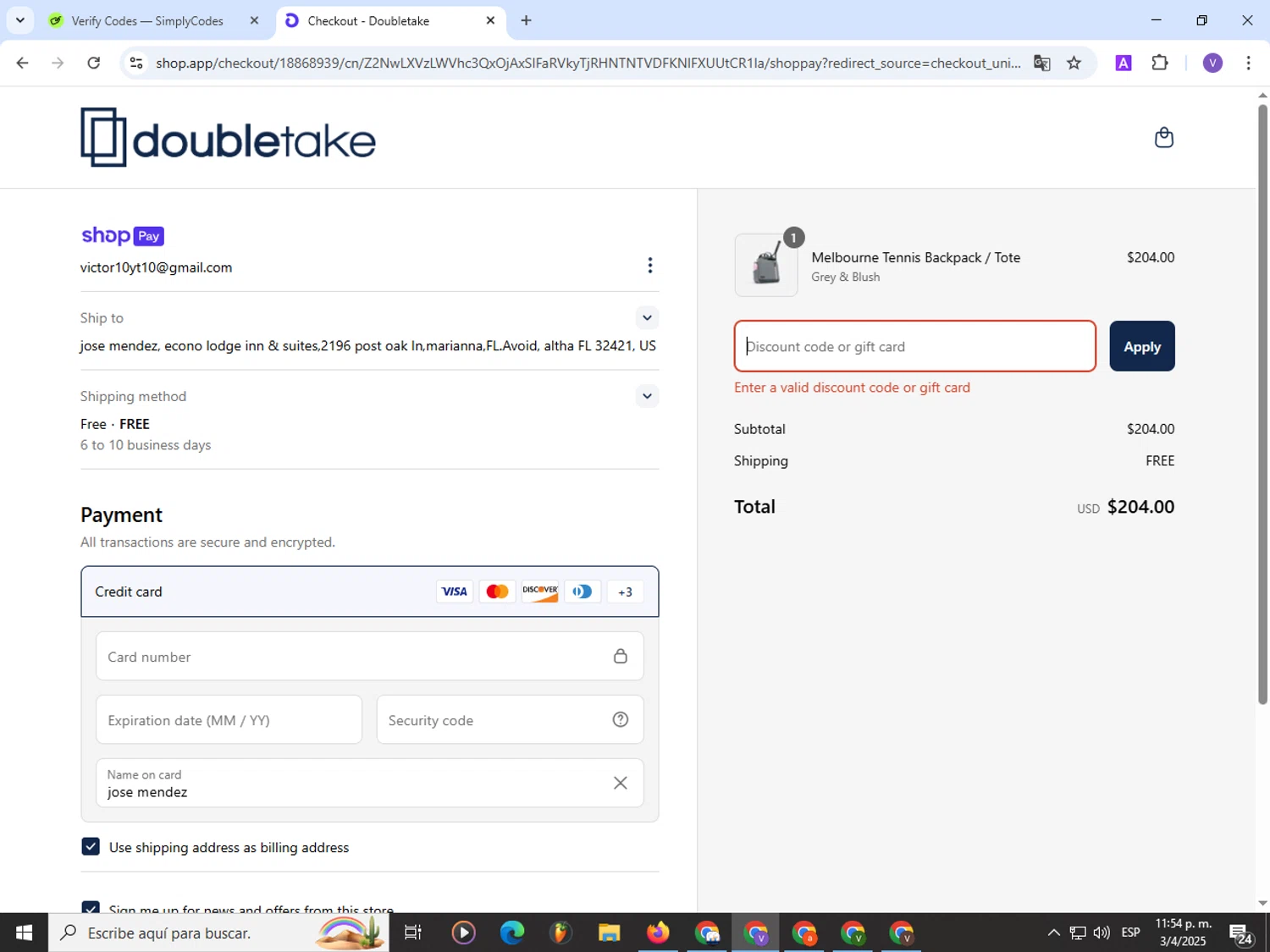Select the Discover card icon
Image resolution: width=1270 pixels, height=952 pixels.
[540, 592]
